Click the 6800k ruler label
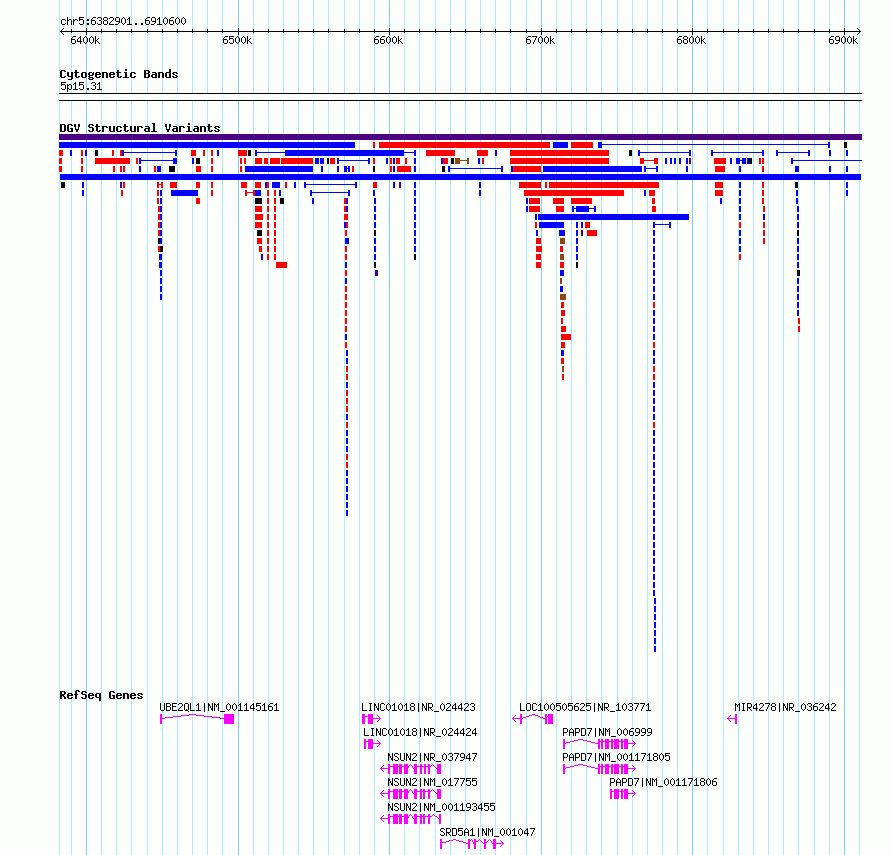This screenshot has height=855, width=890. coord(691,40)
